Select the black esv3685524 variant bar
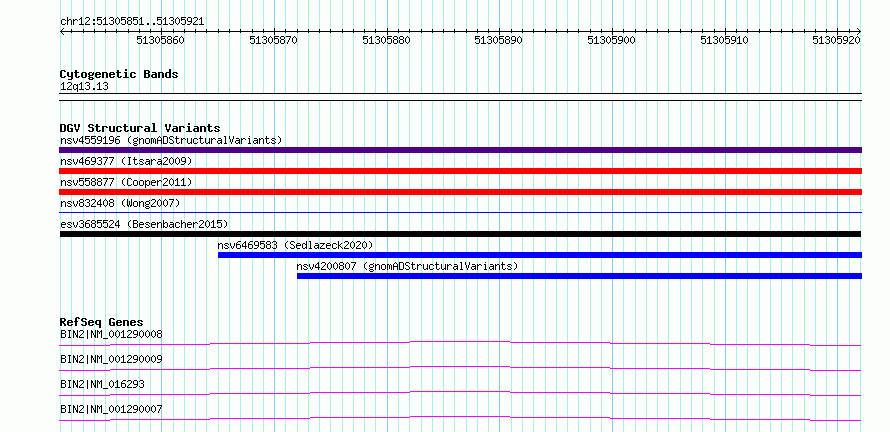The height and width of the screenshot is (432, 890). [460, 234]
